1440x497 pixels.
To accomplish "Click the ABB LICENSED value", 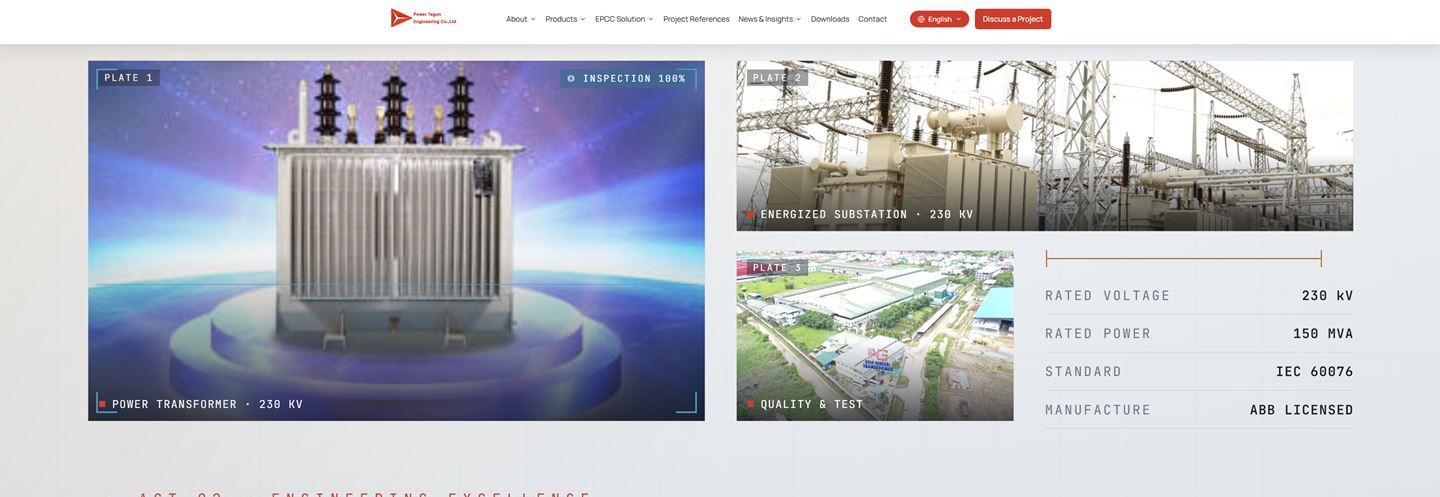I will pos(1302,409).
